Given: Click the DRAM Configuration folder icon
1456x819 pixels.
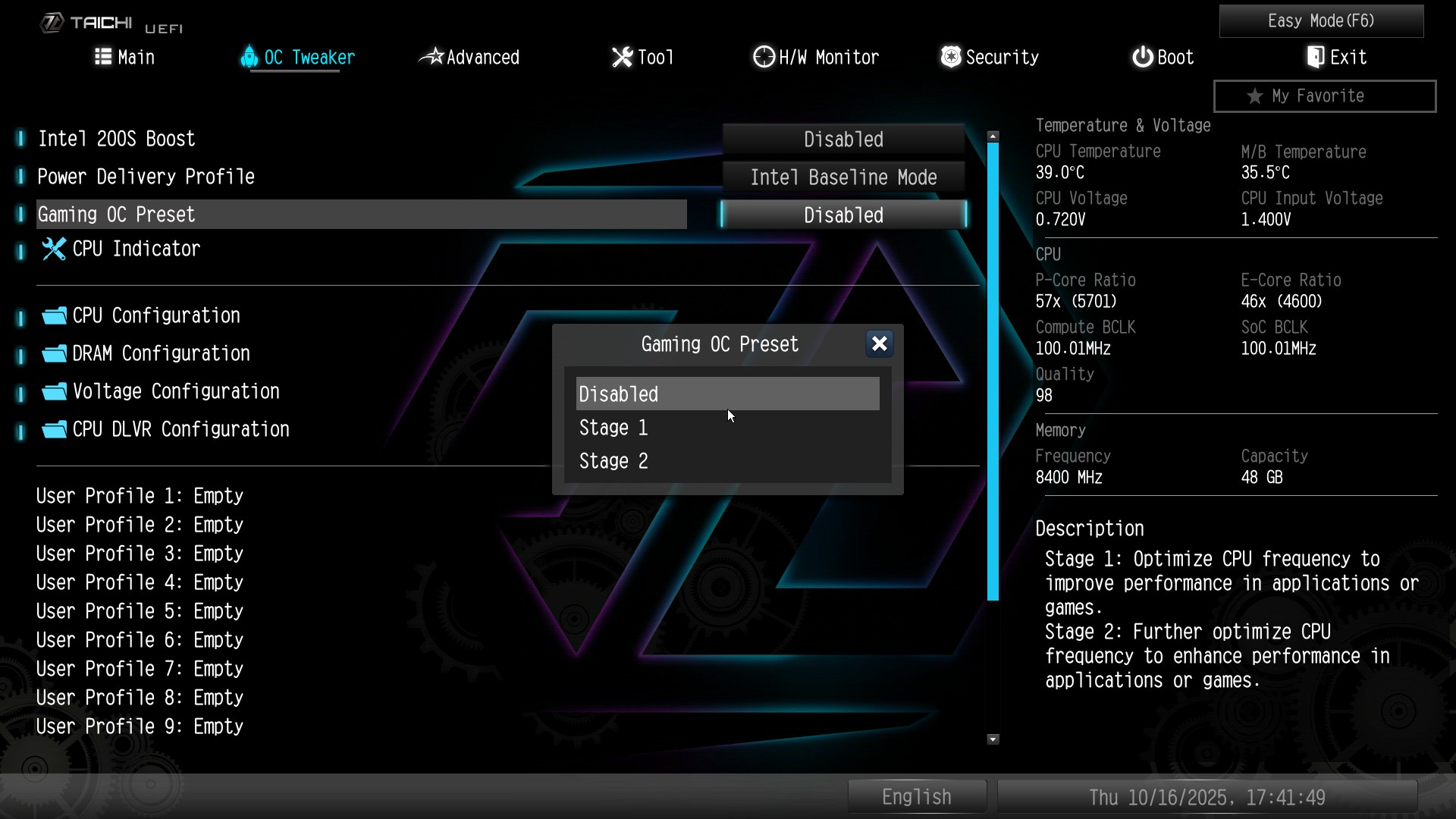Looking at the screenshot, I should point(54,353).
